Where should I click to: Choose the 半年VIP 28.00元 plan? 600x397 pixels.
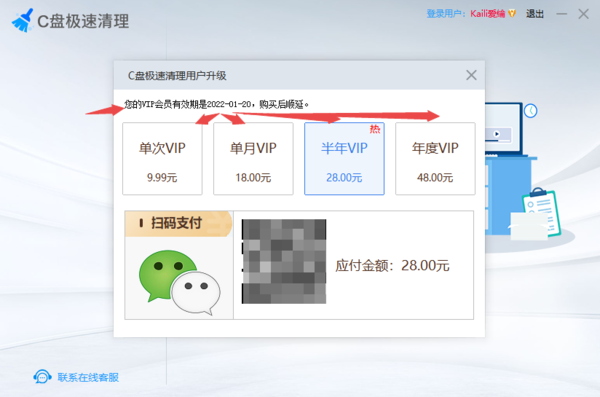tap(344, 159)
